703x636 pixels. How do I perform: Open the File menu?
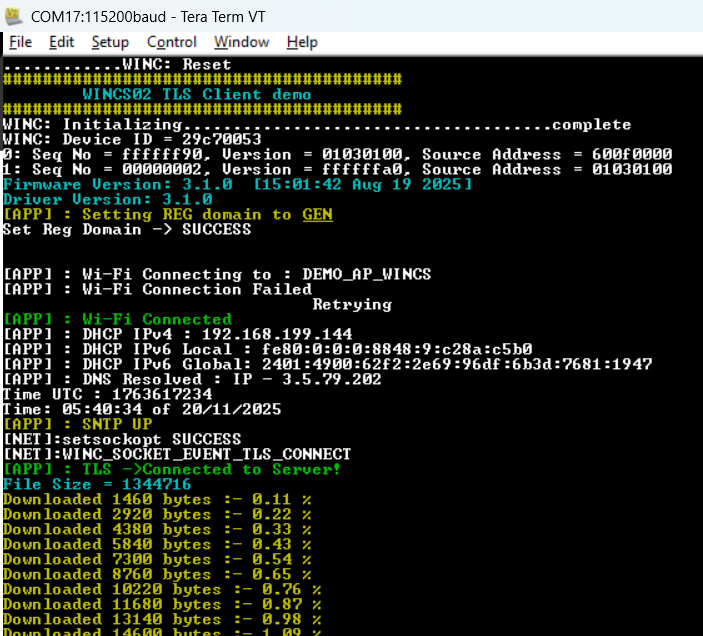(x=20, y=42)
